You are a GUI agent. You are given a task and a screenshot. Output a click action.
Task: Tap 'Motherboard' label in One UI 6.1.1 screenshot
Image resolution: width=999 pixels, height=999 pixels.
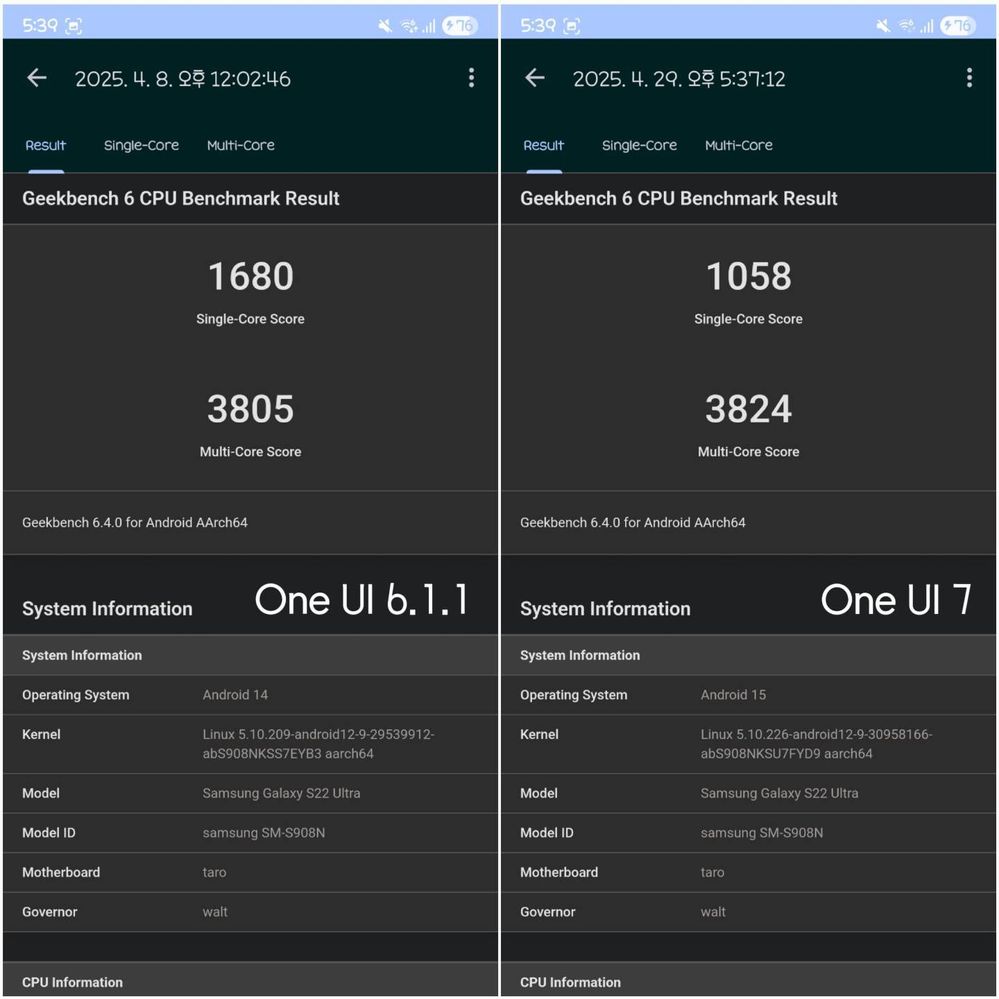[x=61, y=872]
